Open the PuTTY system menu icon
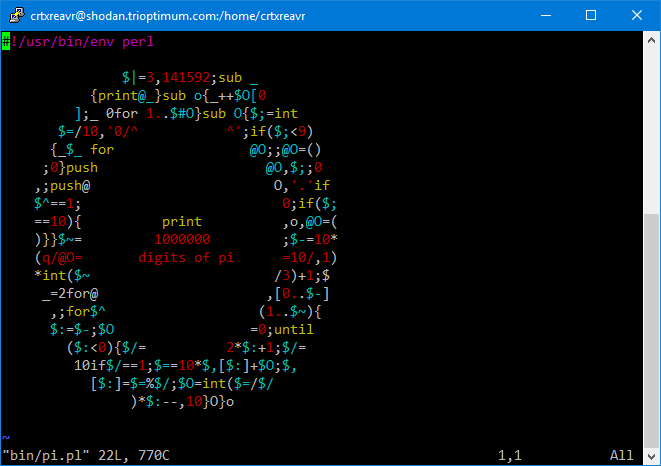 coord(16,15)
